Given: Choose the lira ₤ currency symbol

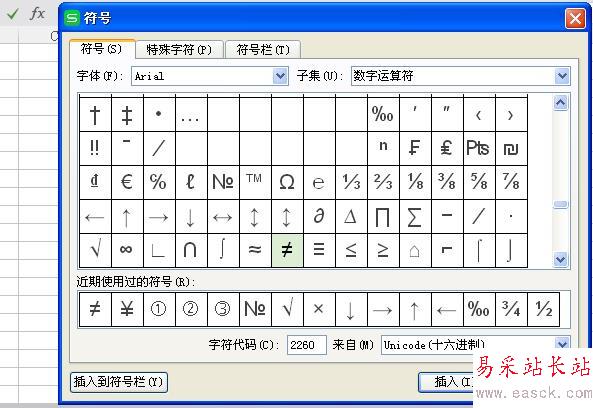Looking at the screenshot, I should click(x=447, y=148).
